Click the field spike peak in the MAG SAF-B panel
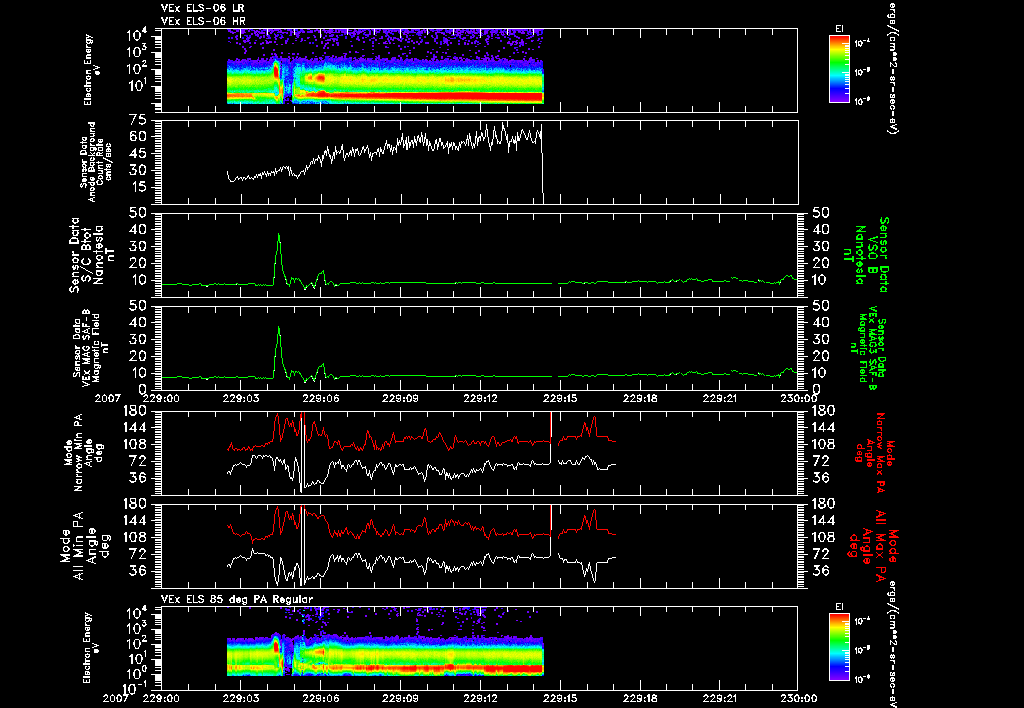 (279, 328)
